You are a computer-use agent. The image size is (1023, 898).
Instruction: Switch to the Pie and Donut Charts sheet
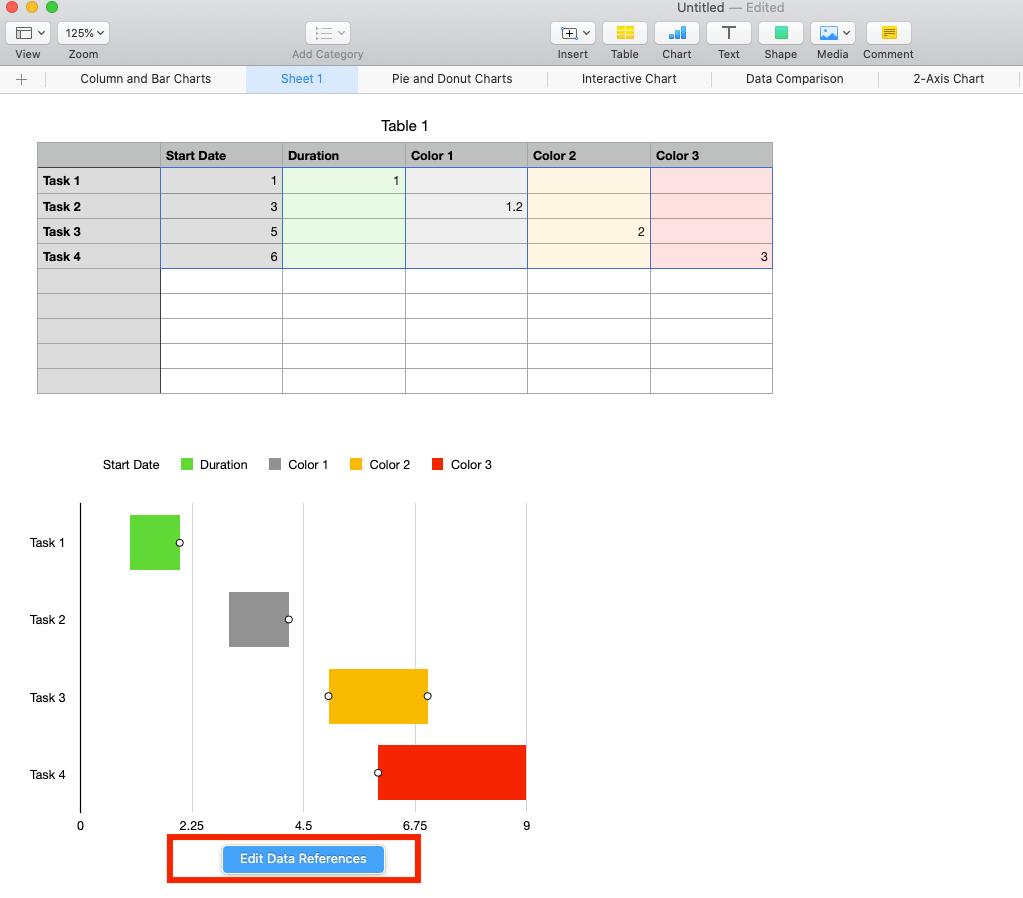click(452, 78)
